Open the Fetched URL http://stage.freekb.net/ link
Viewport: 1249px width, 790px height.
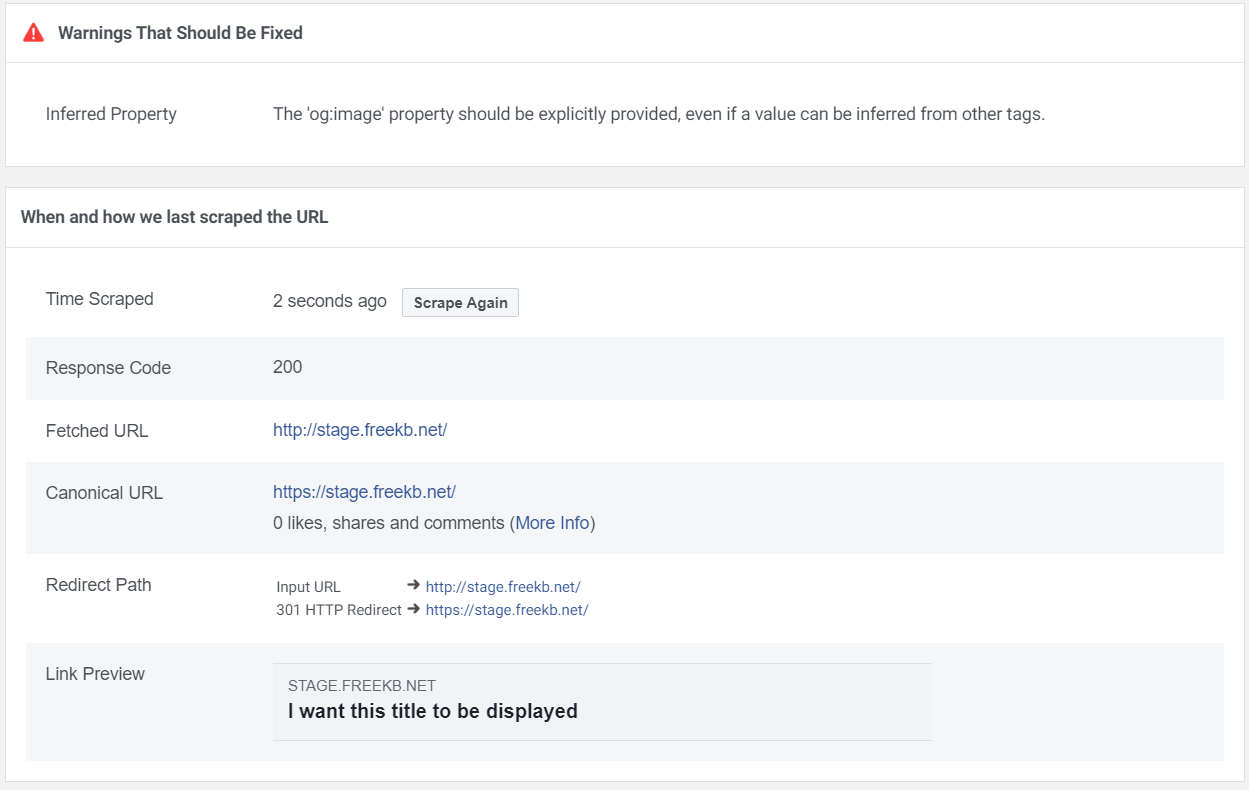click(x=360, y=430)
